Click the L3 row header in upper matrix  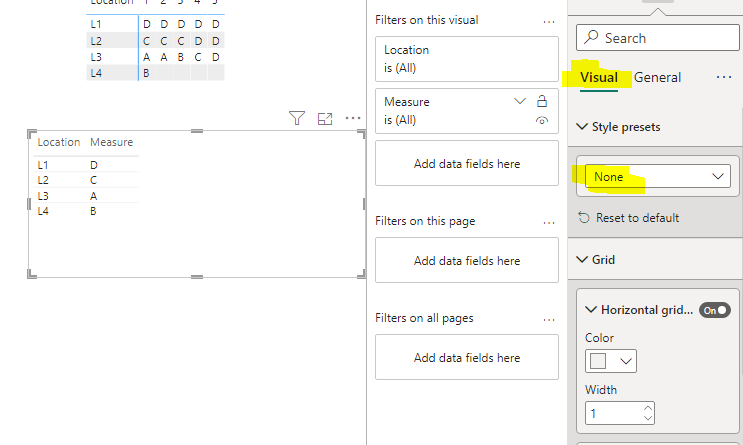(96, 57)
